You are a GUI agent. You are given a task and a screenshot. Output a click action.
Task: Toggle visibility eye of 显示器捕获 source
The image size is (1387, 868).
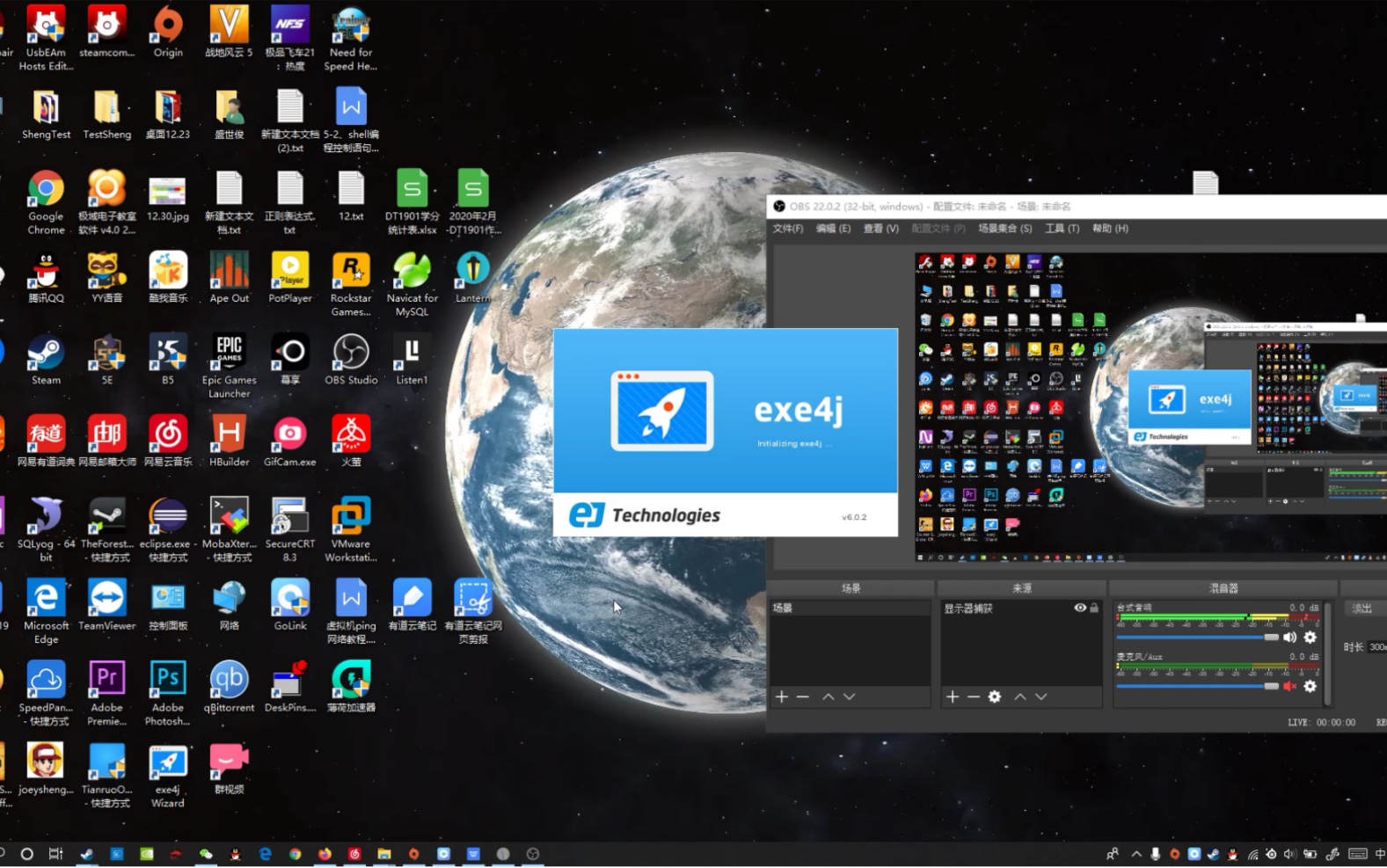point(1080,608)
